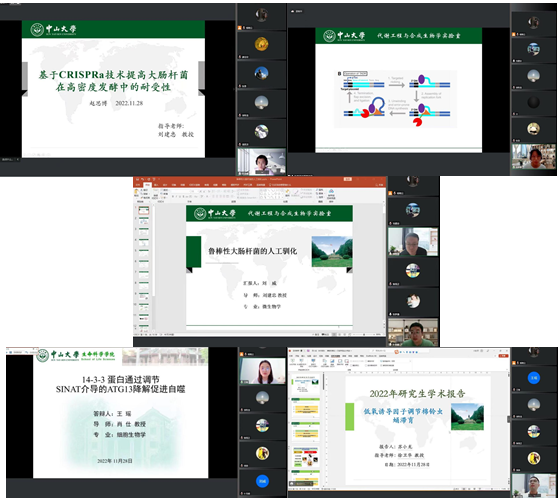Adjust the zoom slider in PowerPoint status bar
559x499 pixels.
coord(364,334)
